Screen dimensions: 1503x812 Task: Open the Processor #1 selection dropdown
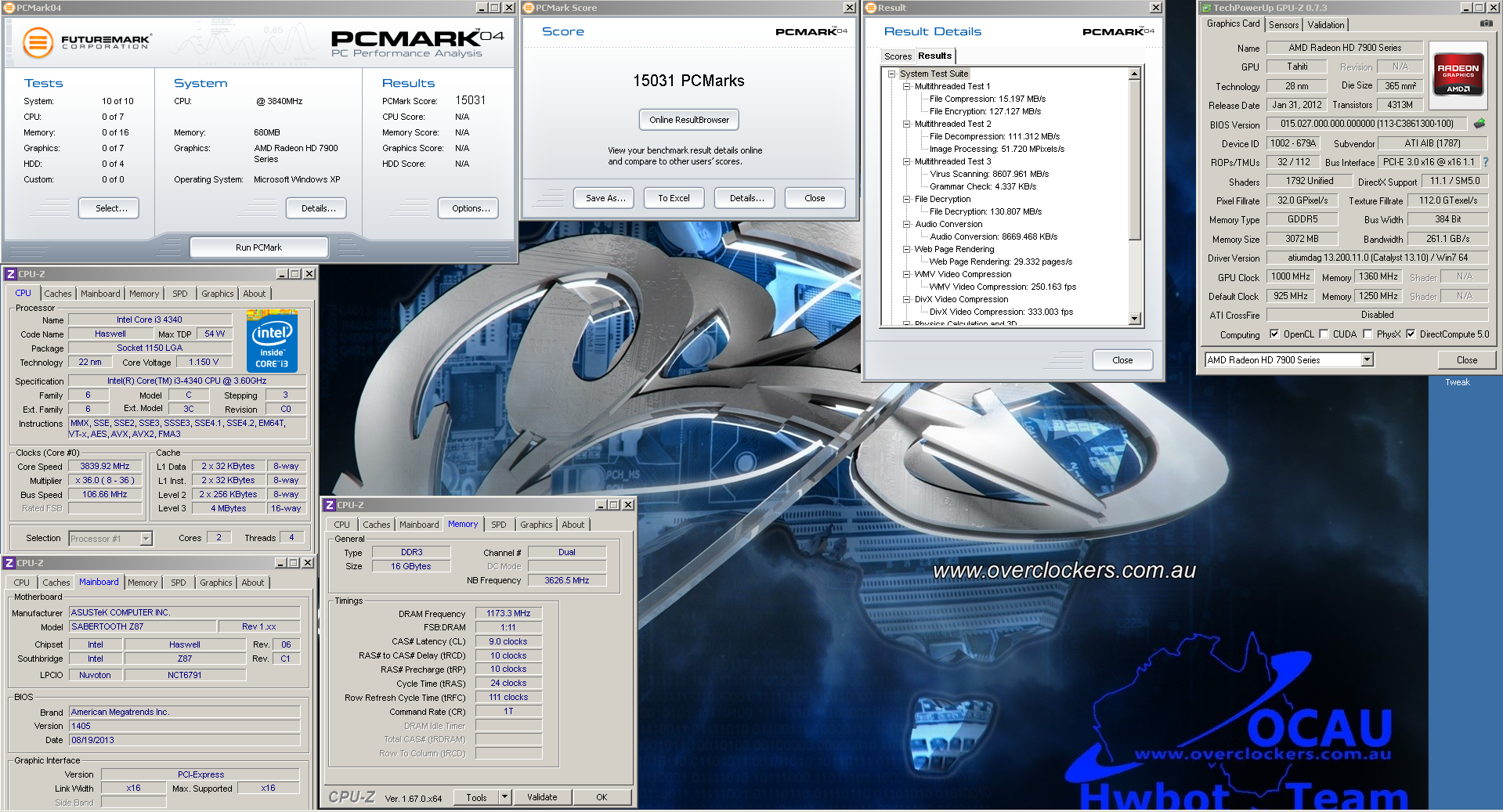pos(146,539)
